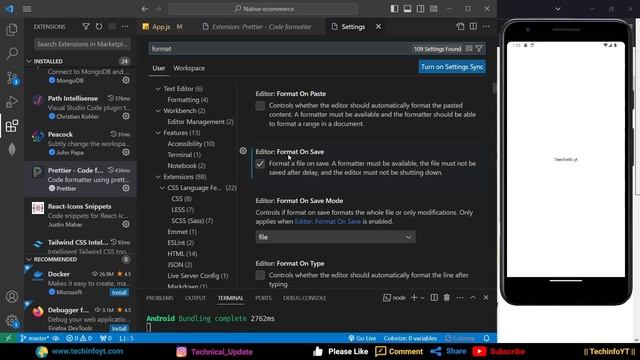Split the editor to the right
Screen dimensions: 640x360
473,27
